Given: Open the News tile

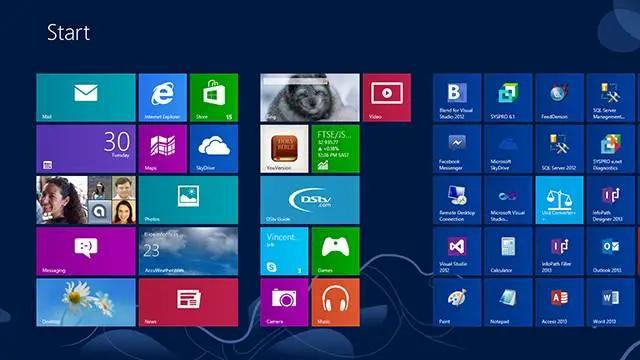Looking at the screenshot, I should click(x=188, y=302).
